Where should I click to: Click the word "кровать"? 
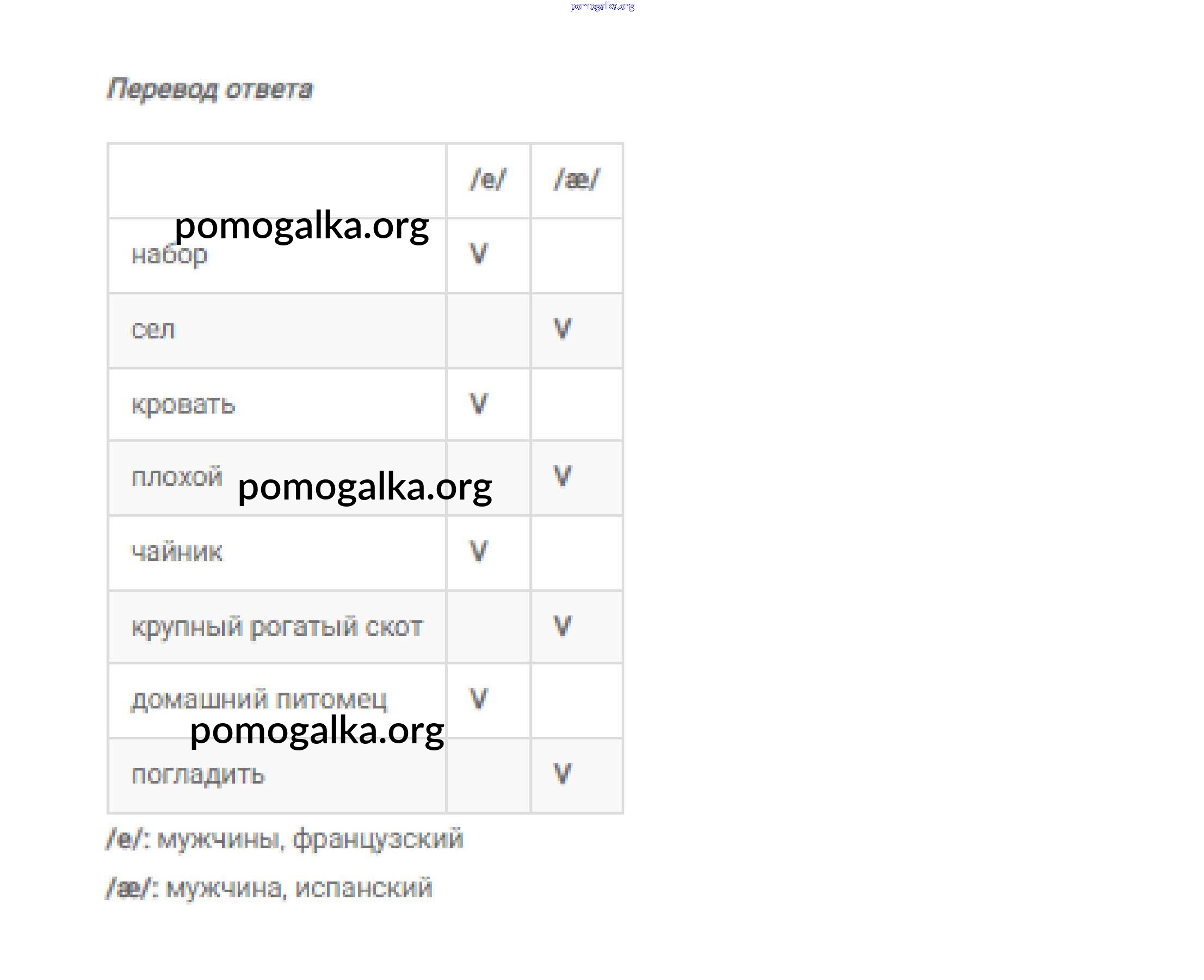183,405
